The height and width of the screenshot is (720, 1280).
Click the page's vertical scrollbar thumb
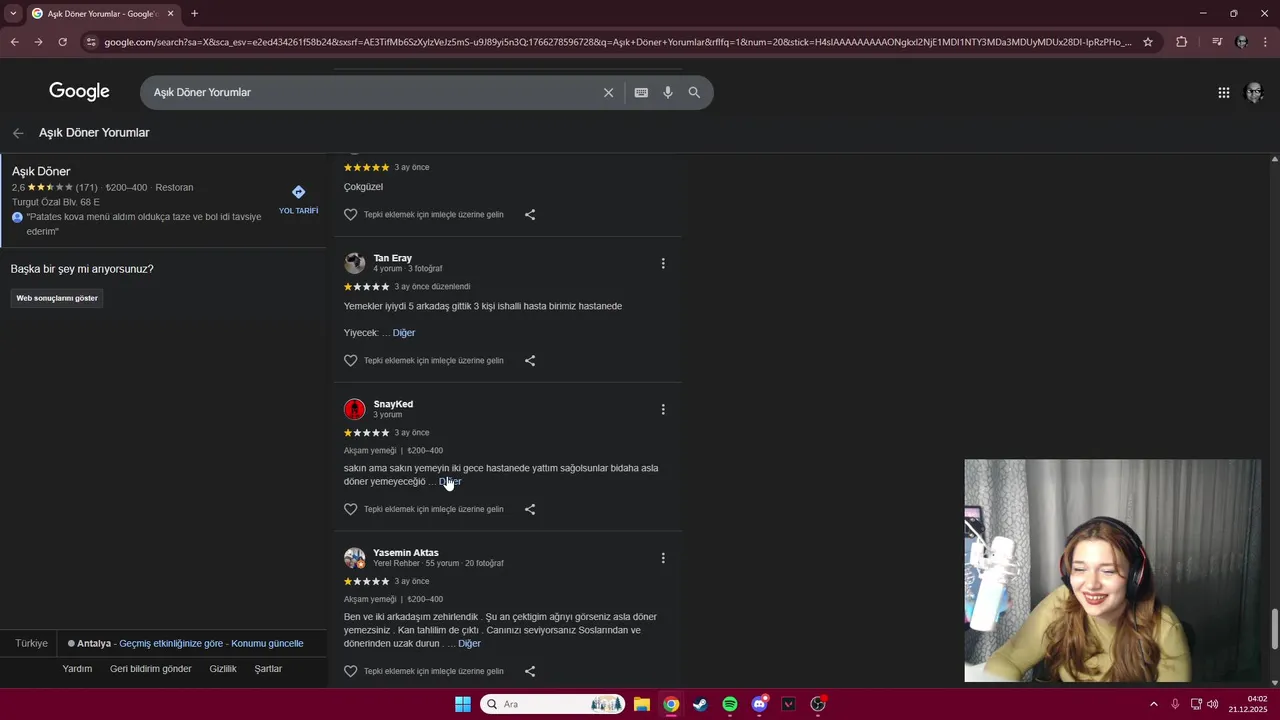point(1274,629)
